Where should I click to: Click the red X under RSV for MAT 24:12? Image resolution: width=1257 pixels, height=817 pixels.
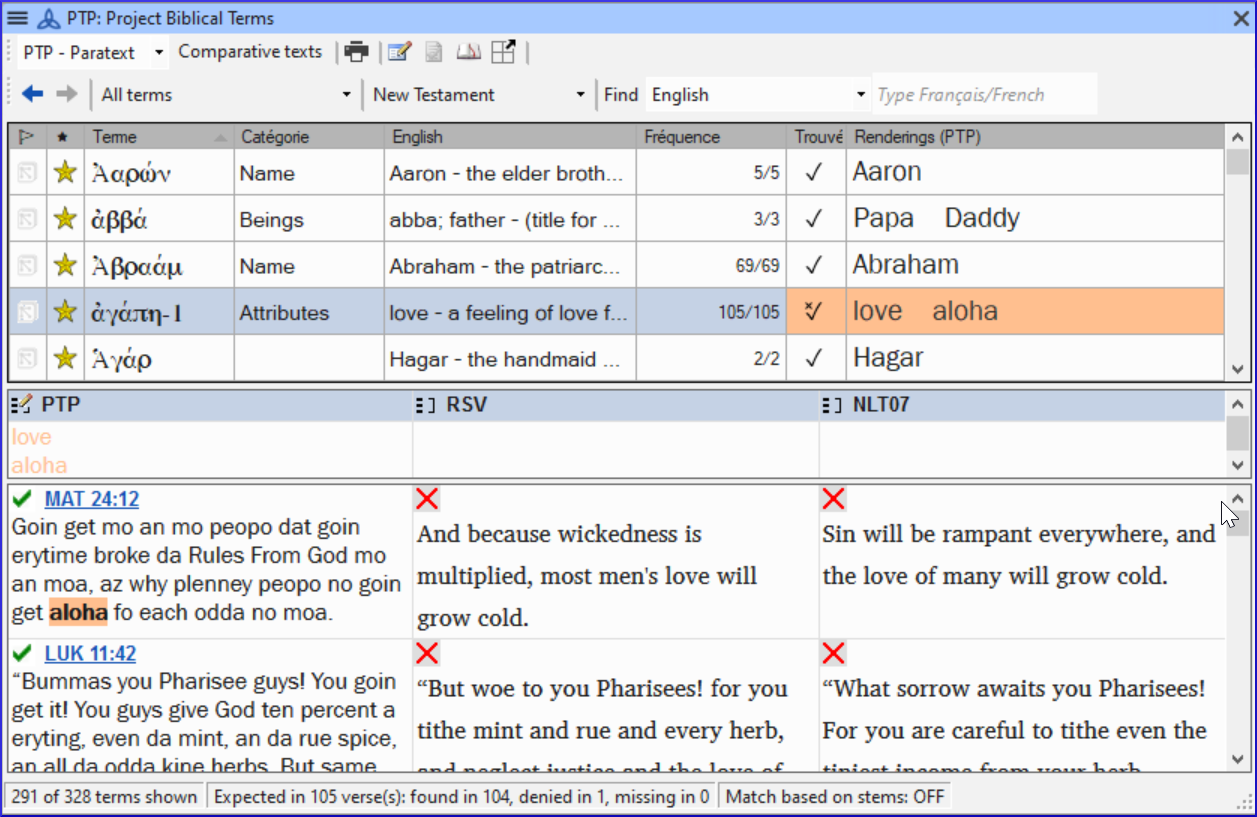pos(427,499)
